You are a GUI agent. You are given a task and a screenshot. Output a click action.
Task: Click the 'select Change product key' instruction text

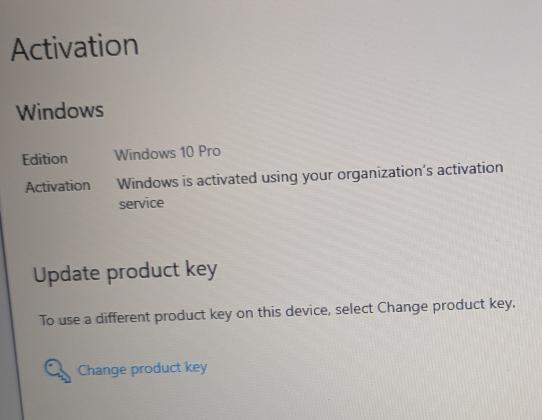point(425,307)
